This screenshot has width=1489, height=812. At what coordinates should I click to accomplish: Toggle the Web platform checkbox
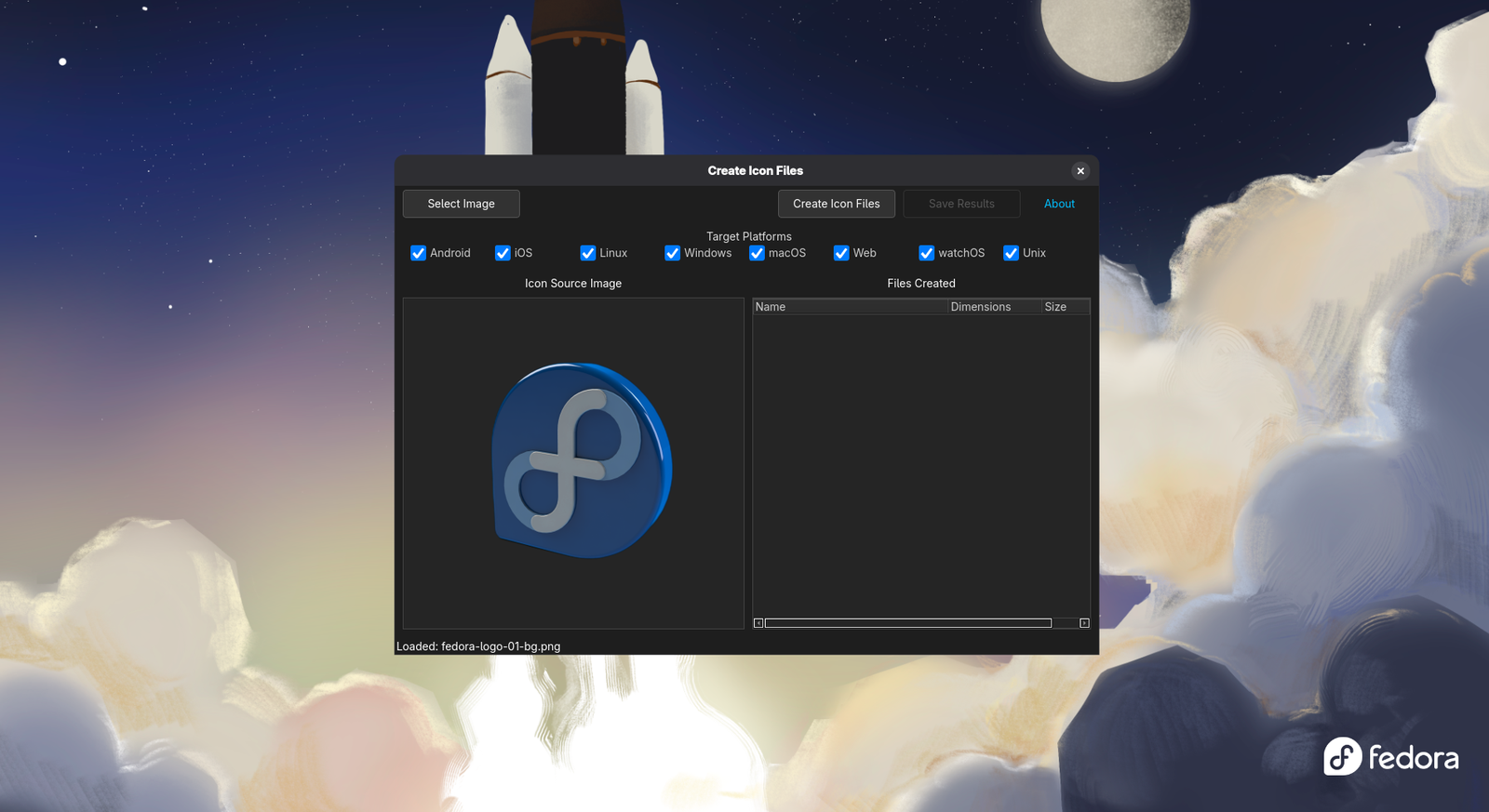pyautogui.click(x=841, y=253)
